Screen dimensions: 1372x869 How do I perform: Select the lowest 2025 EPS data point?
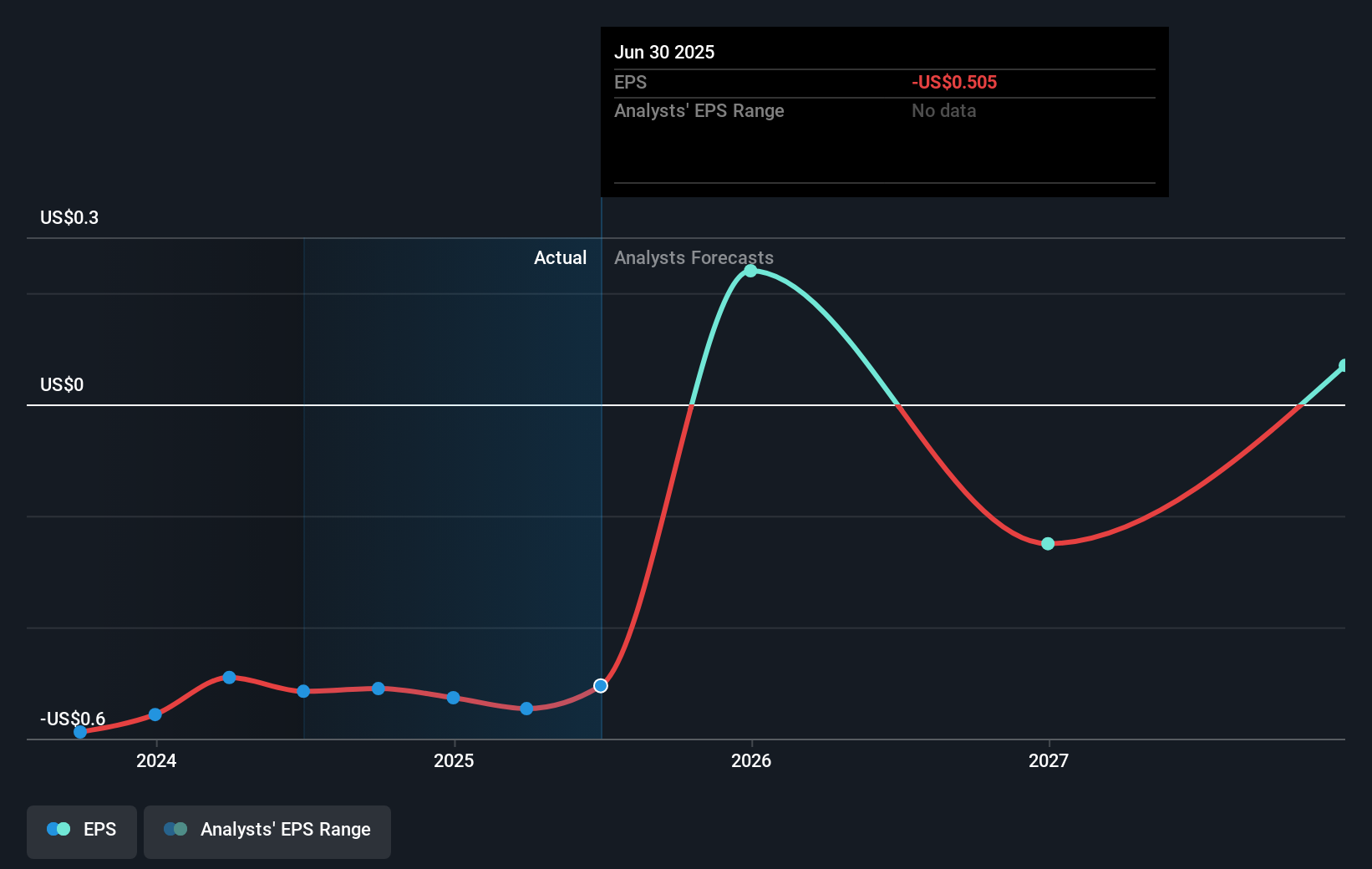click(x=526, y=709)
